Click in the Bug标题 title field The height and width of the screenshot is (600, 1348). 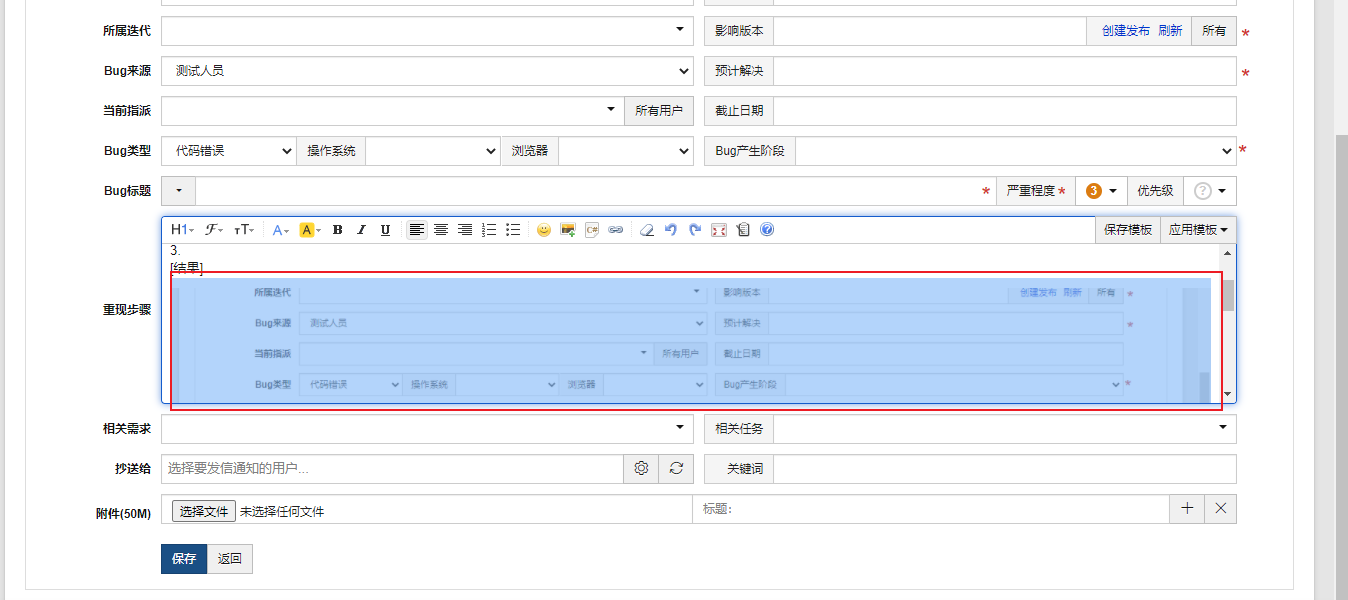pyautogui.click(x=596, y=191)
